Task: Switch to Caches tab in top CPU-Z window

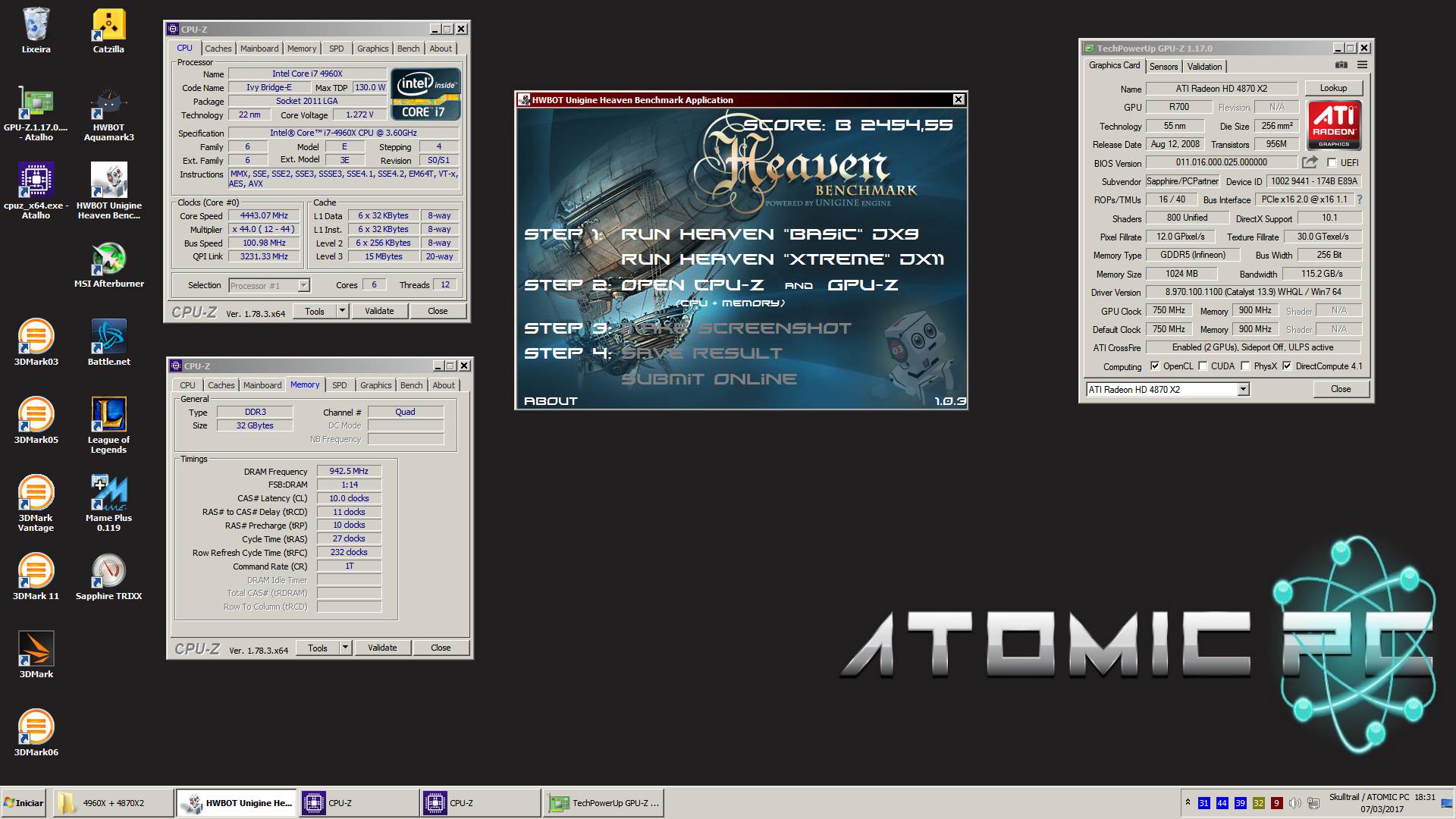Action: (x=218, y=49)
